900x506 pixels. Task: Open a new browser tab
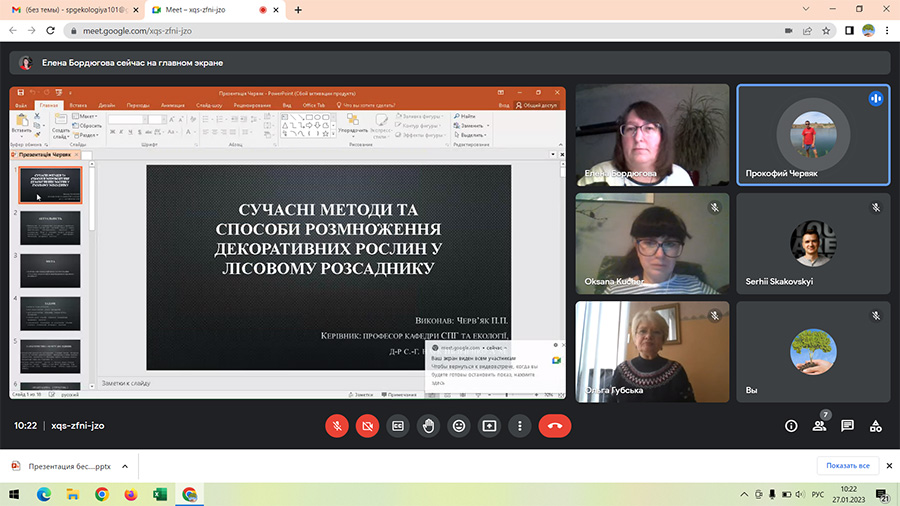click(x=298, y=10)
